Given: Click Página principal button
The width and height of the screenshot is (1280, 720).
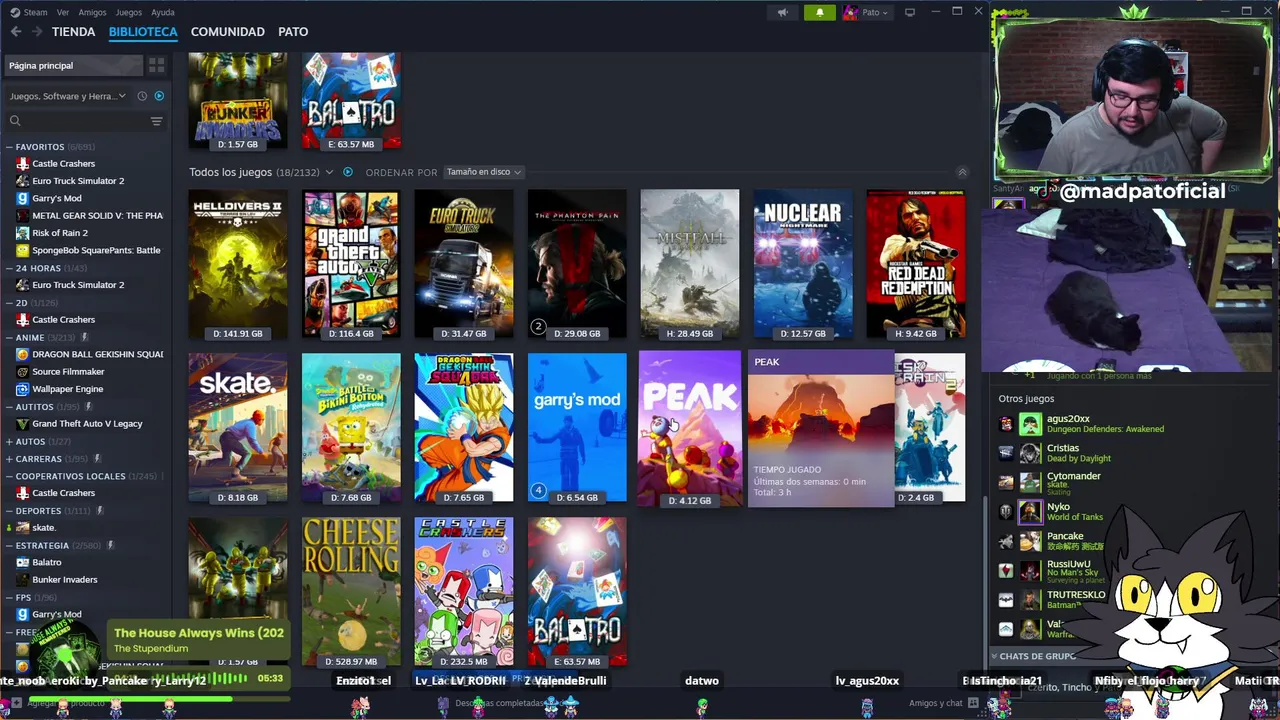Looking at the screenshot, I should (x=74, y=65).
